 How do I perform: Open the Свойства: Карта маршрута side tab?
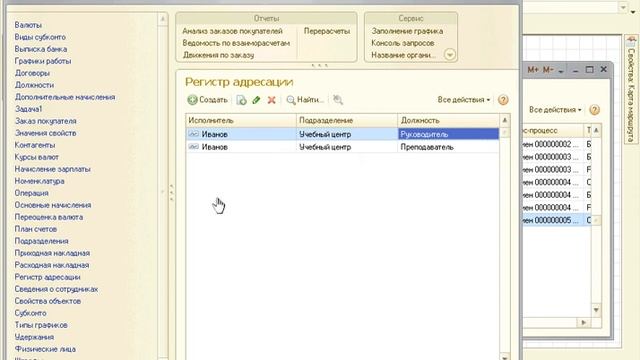(631, 90)
